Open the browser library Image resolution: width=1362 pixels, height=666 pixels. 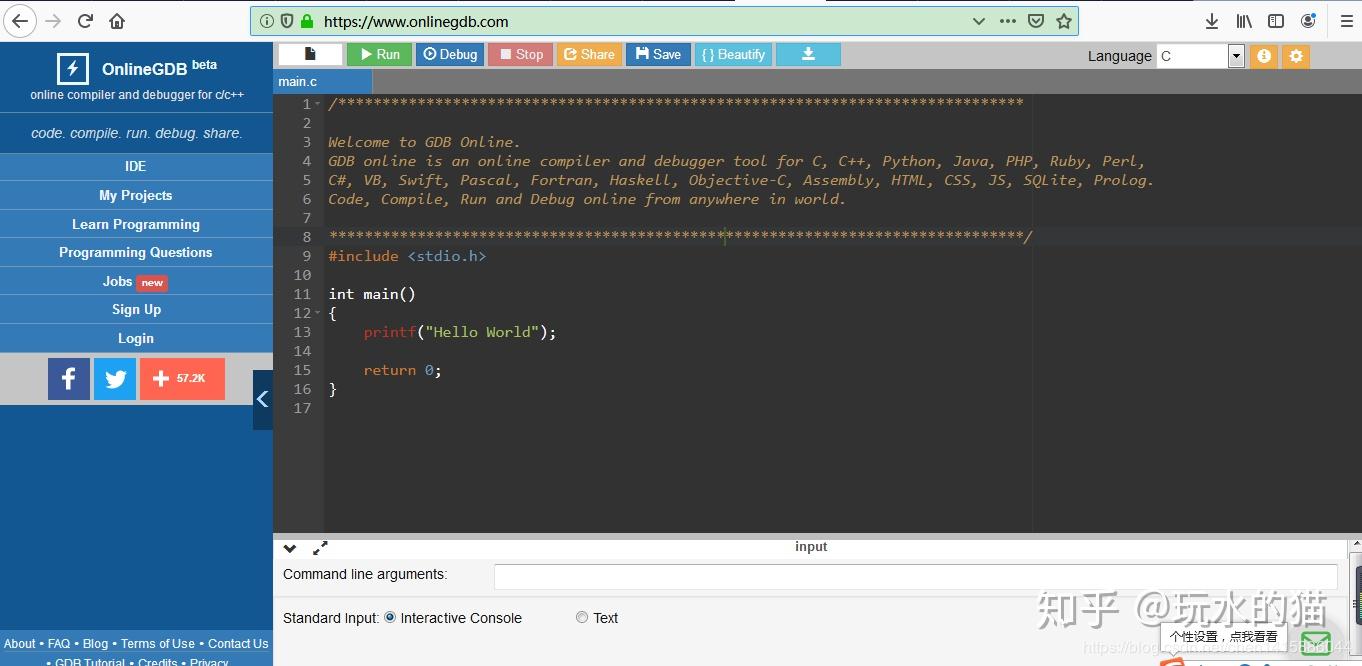pyautogui.click(x=1244, y=21)
